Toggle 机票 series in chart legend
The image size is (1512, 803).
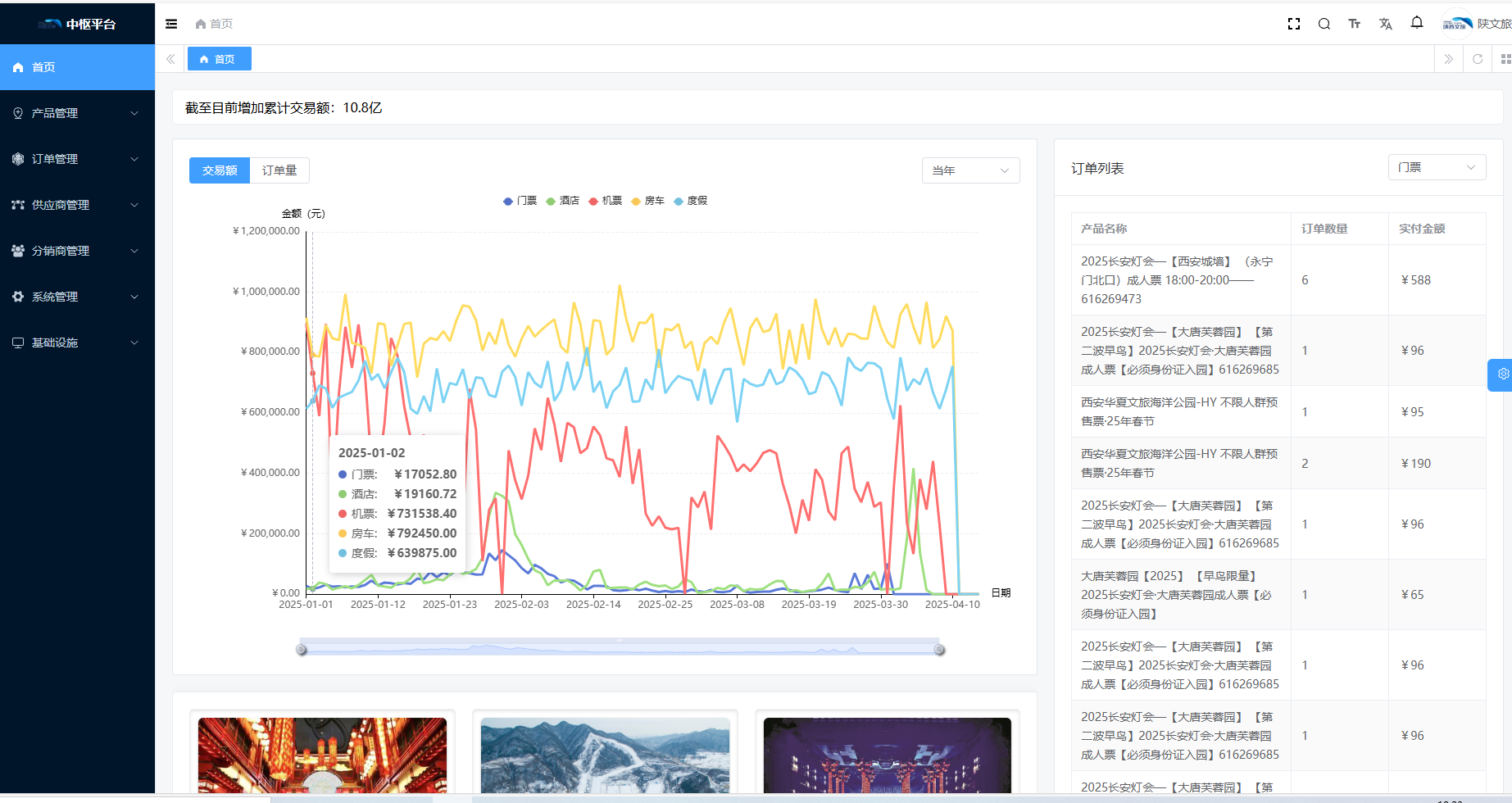point(606,201)
